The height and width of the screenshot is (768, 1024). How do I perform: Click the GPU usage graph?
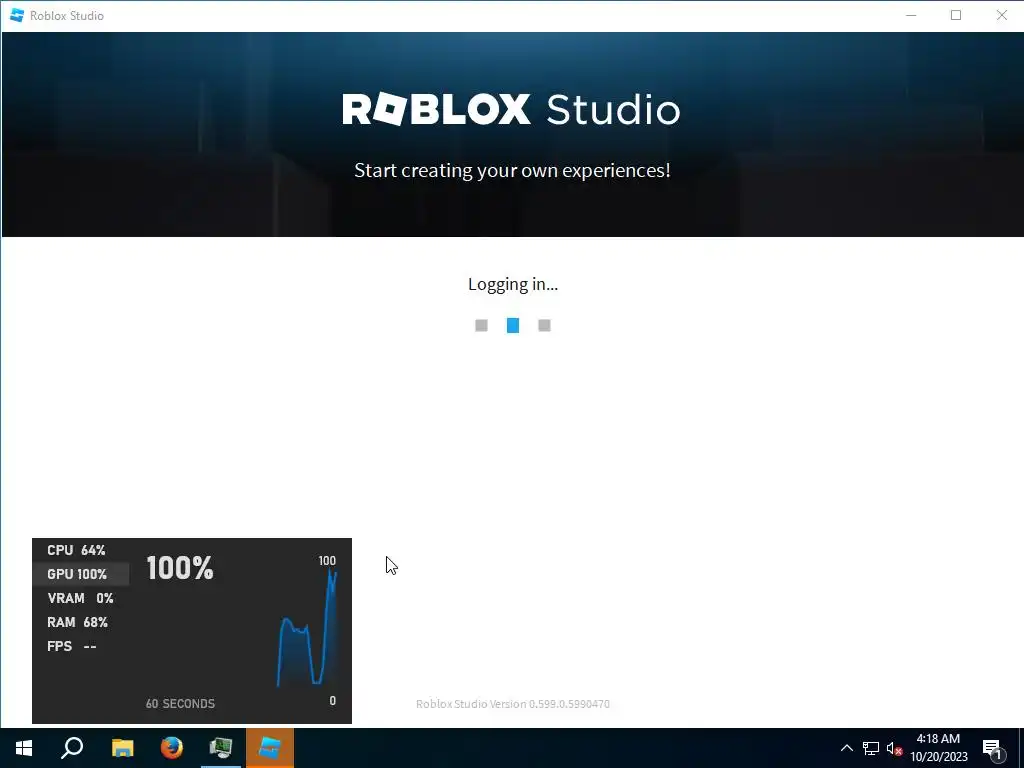[x=307, y=627]
